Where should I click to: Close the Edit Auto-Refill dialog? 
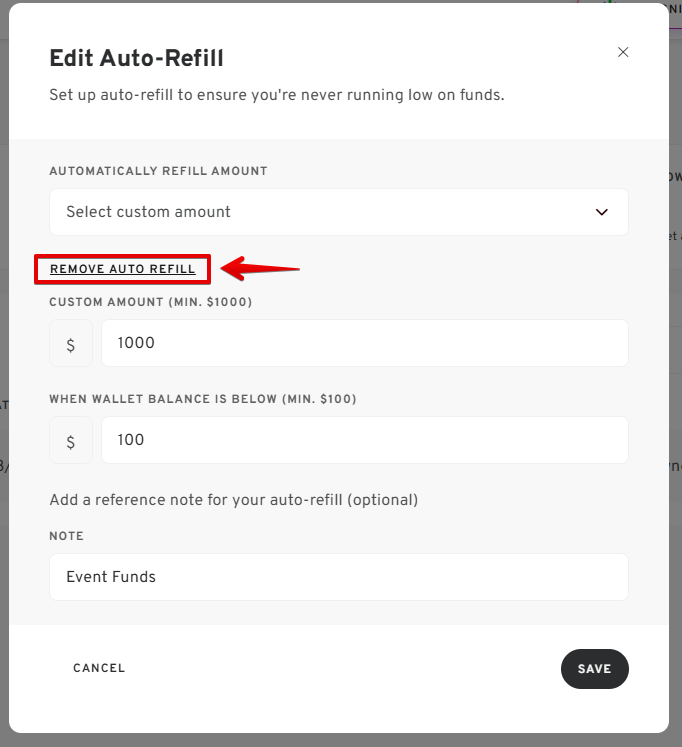[x=623, y=52]
